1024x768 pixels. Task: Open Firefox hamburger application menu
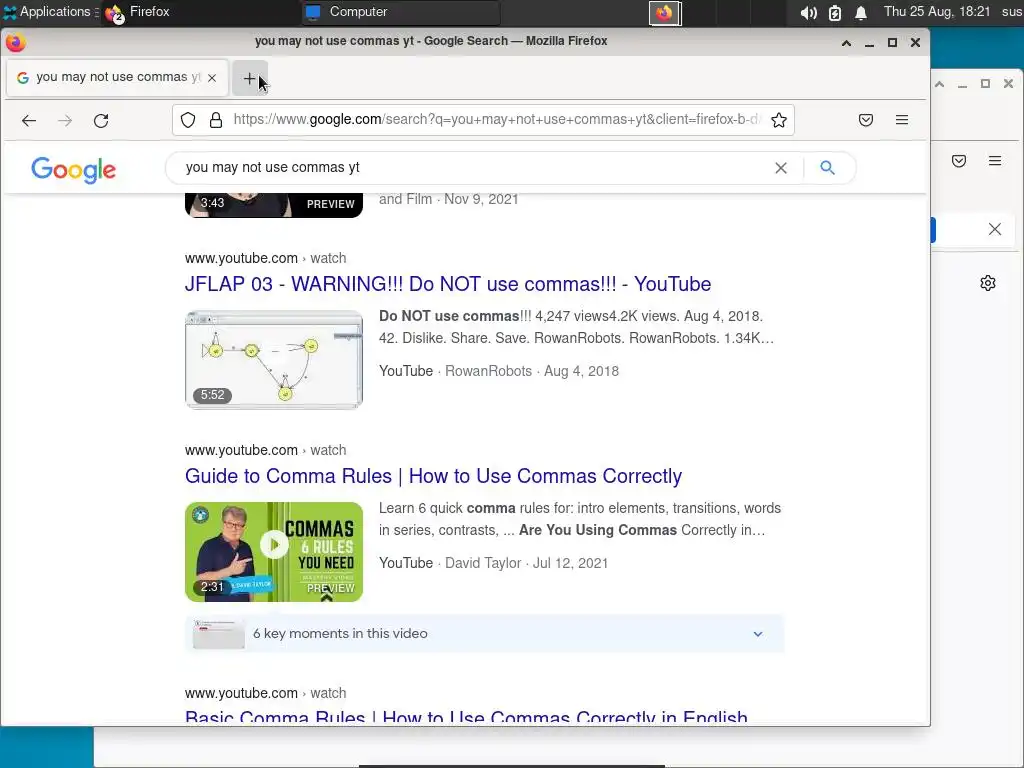pyautogui.click(x=902, y=120)
